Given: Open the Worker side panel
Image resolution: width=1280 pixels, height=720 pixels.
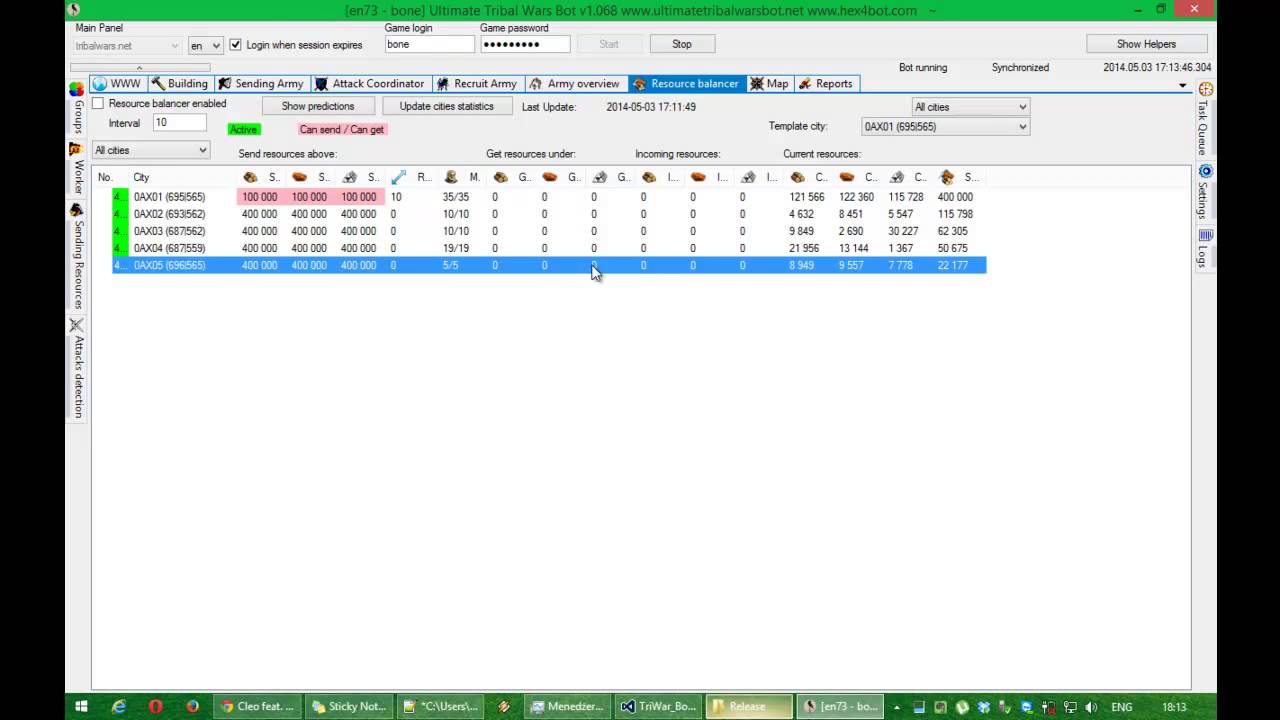Looking at the screenshot, I should click(x=77, y=170).
